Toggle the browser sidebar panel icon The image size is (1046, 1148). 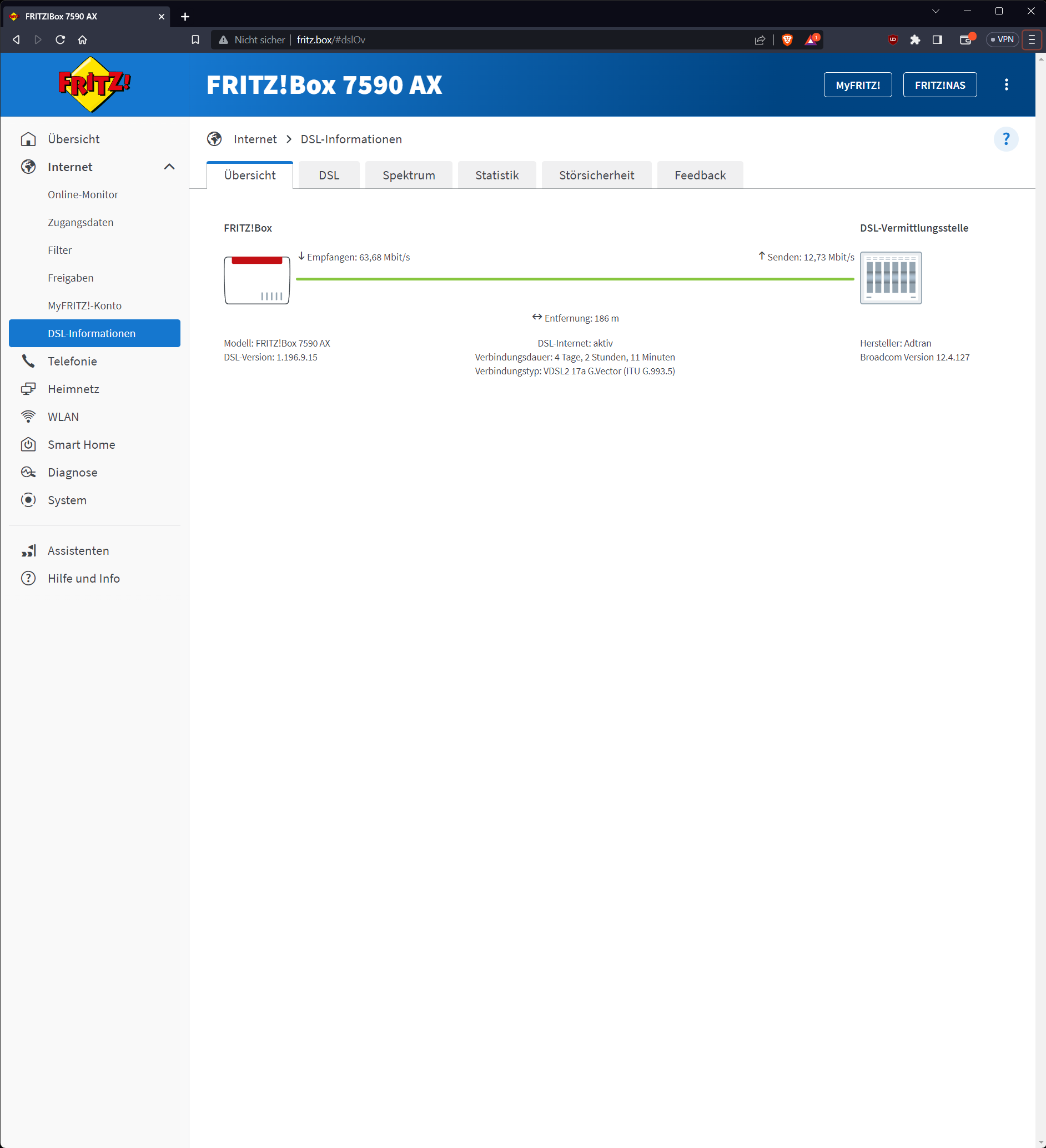coord(937,40)
